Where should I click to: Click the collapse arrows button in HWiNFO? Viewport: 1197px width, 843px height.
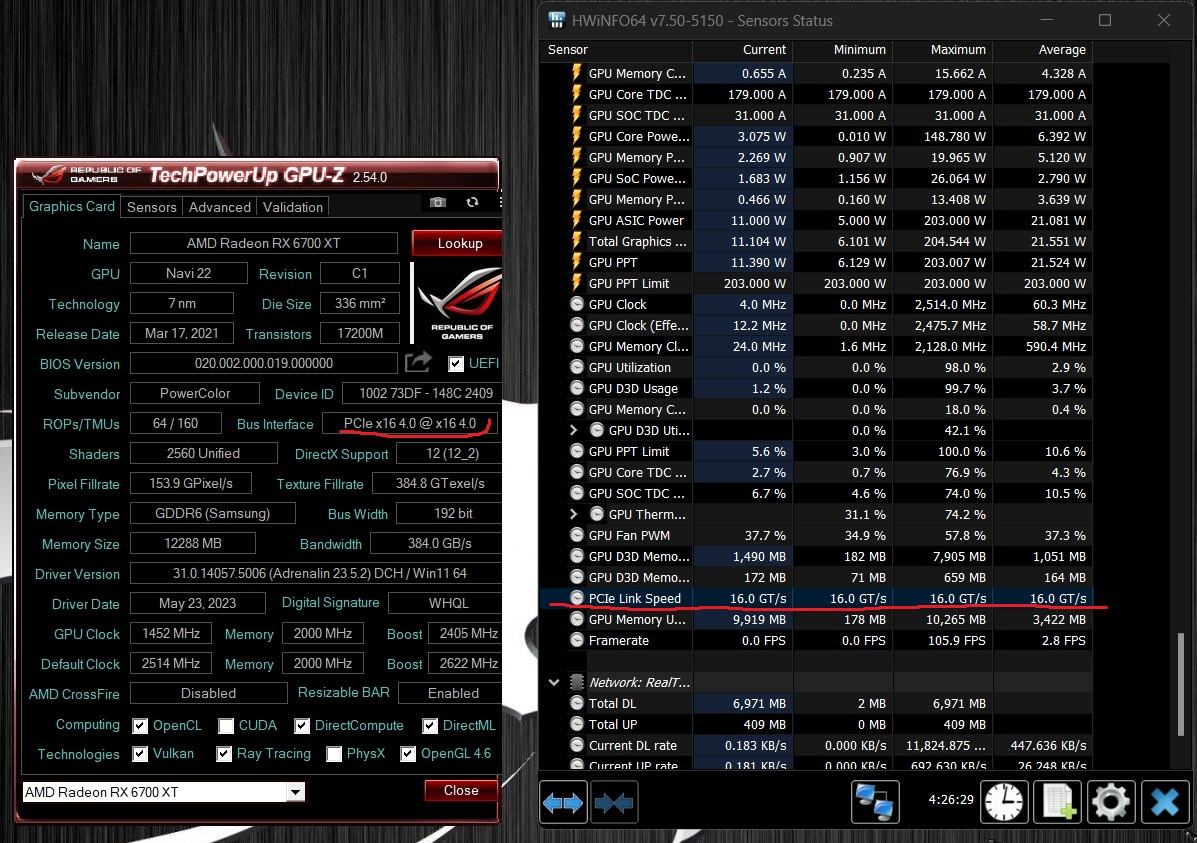point(614,803)
